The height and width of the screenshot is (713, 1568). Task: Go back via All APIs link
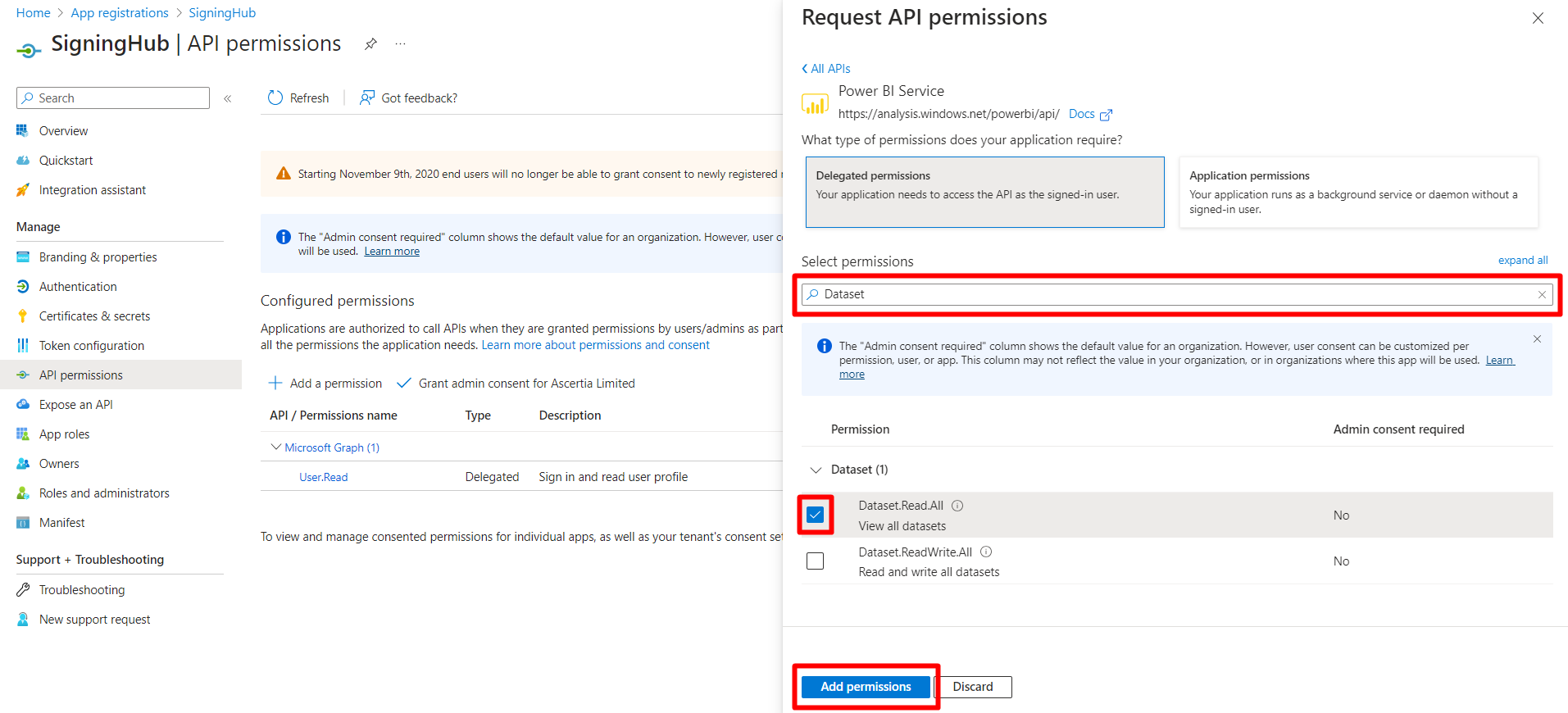(826, 69)
